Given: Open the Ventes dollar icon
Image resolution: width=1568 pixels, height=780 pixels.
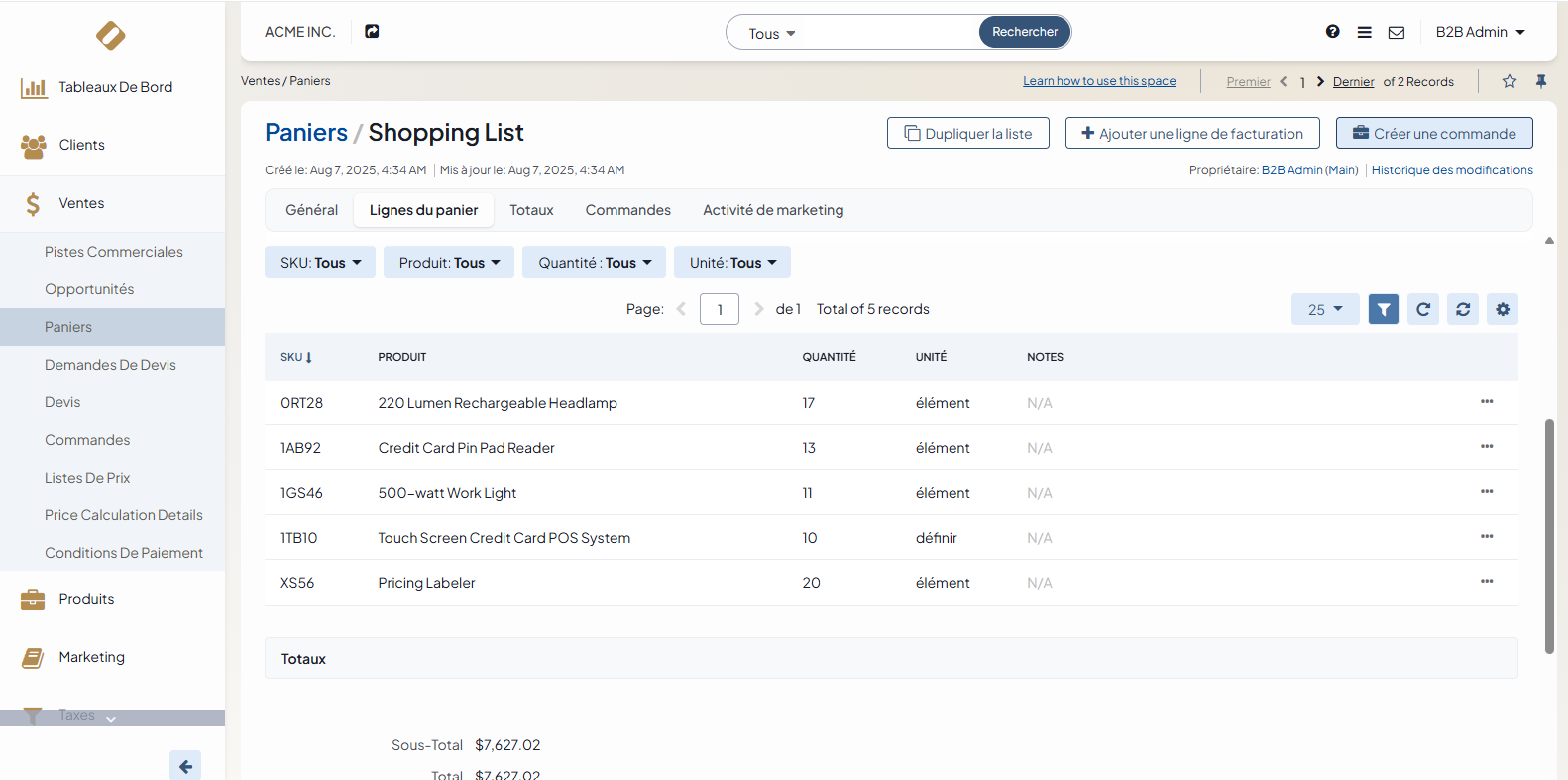Looking at the screenshot, I should [33, 204].
